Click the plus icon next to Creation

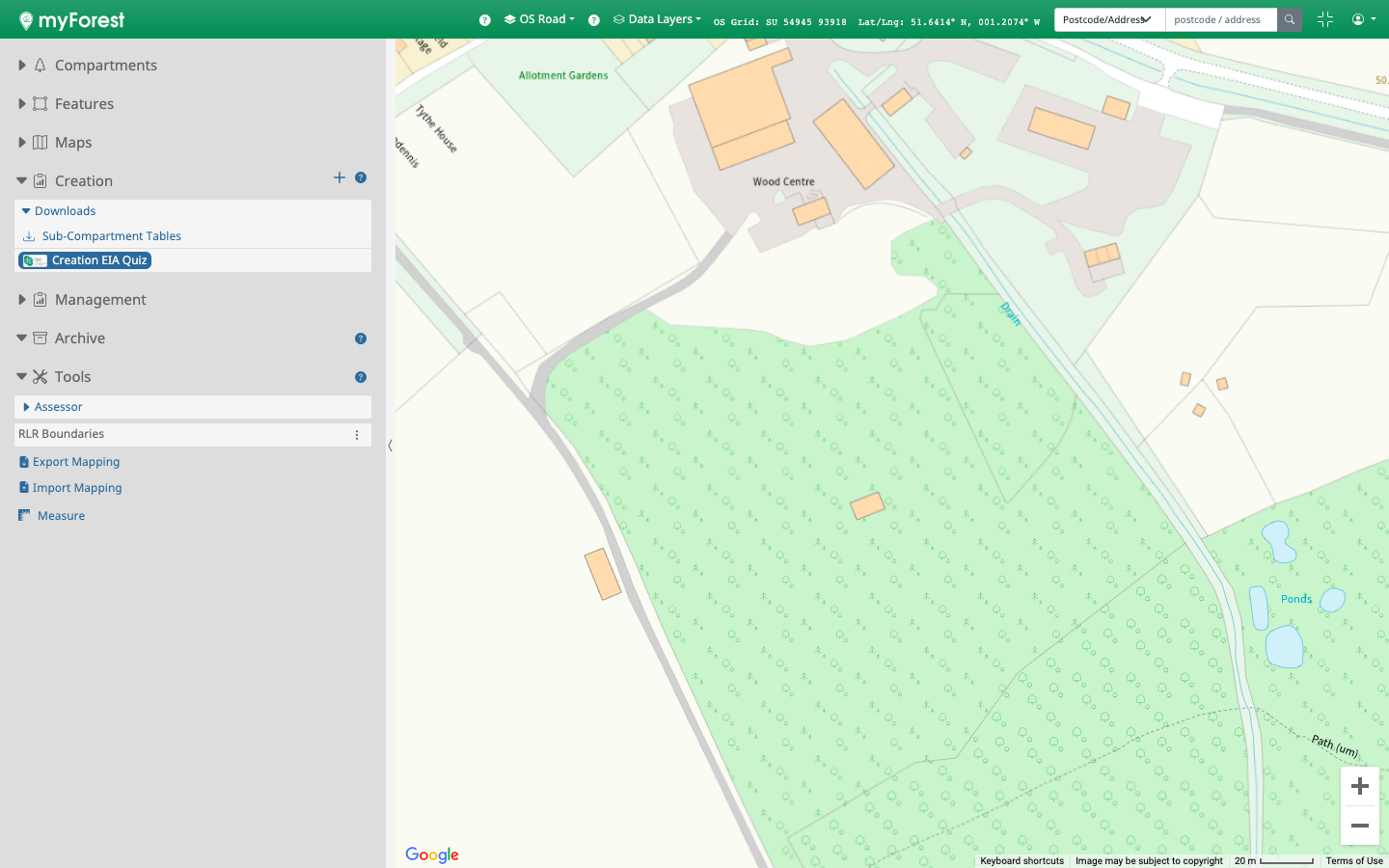point(339,177)
